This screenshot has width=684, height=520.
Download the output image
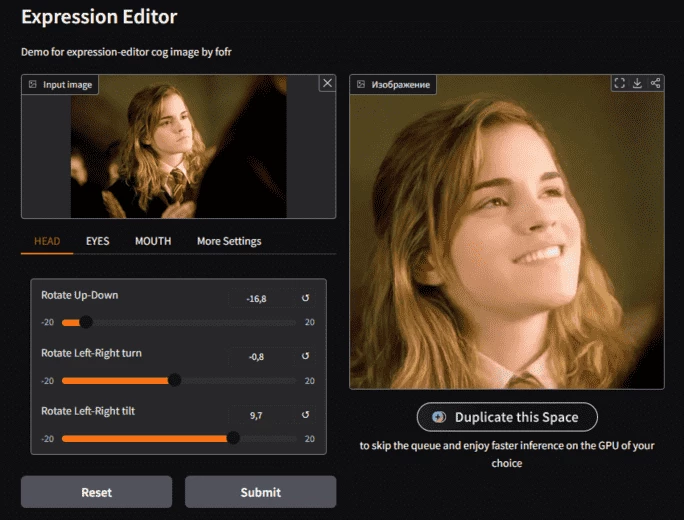click(637, 83)
